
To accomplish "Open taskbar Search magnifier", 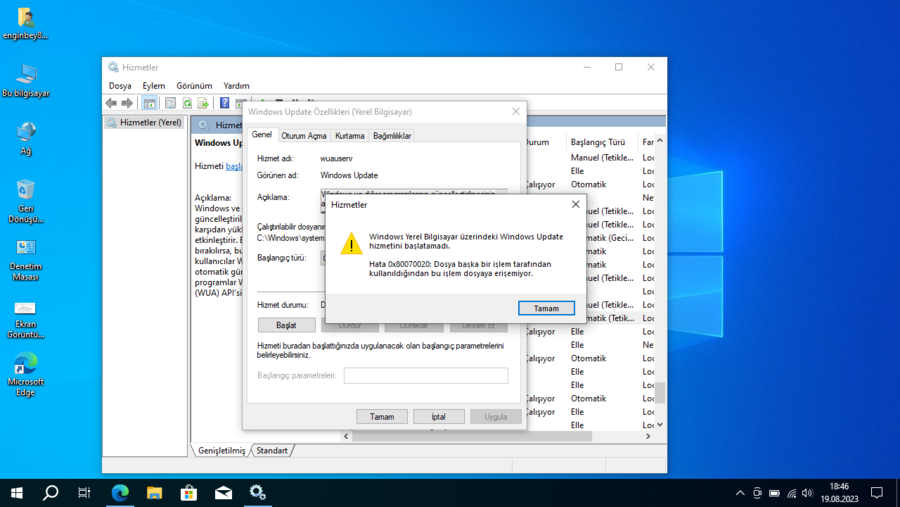I will pos(51,493).
